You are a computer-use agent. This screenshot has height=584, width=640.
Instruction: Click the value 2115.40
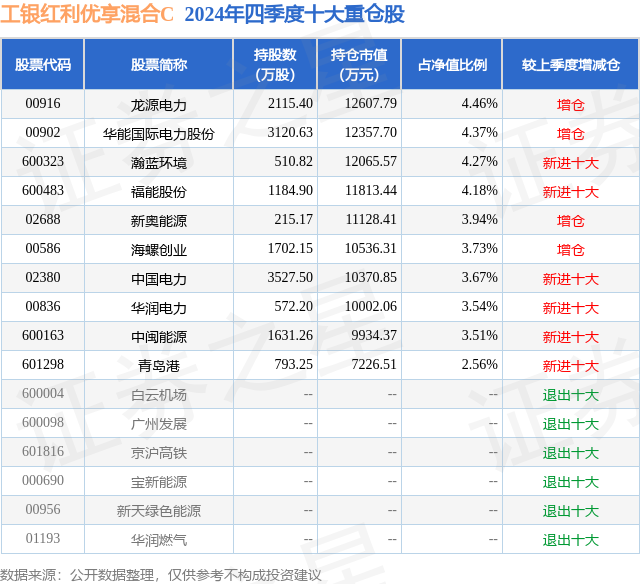(290, 104)
